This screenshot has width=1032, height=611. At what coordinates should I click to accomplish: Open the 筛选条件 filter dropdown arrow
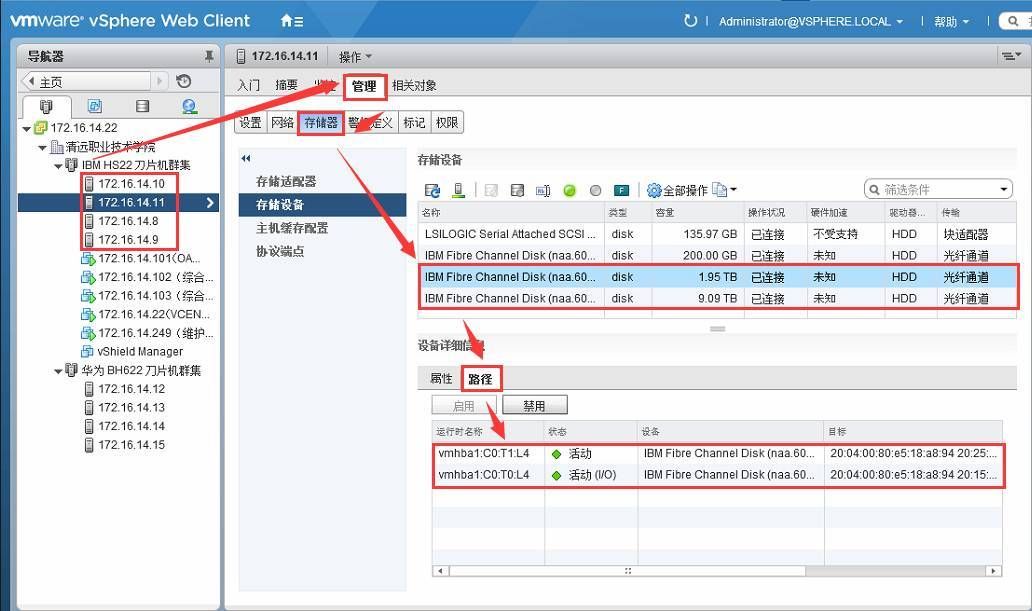pos(1004,190)
